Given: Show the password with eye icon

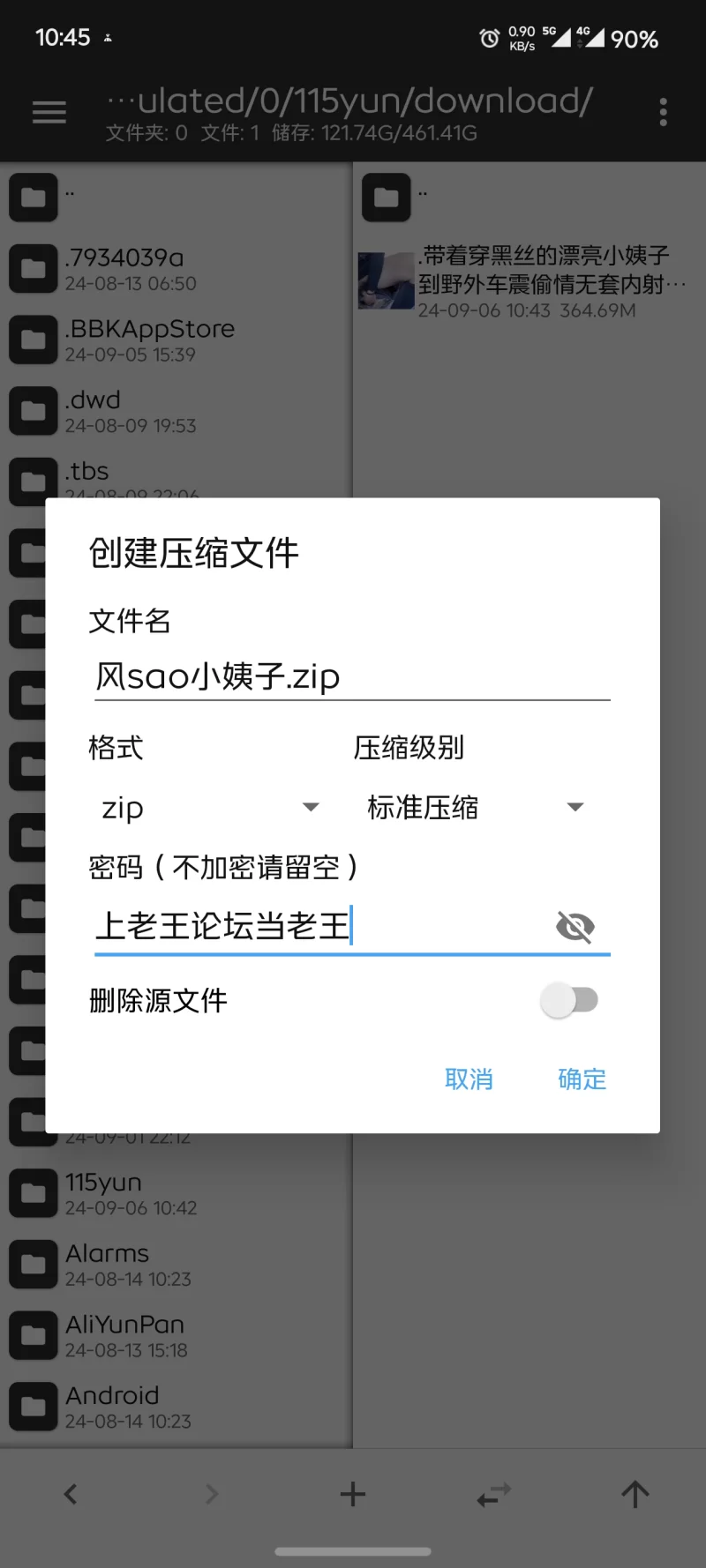Looking at the screenshot, I should 575,927.
